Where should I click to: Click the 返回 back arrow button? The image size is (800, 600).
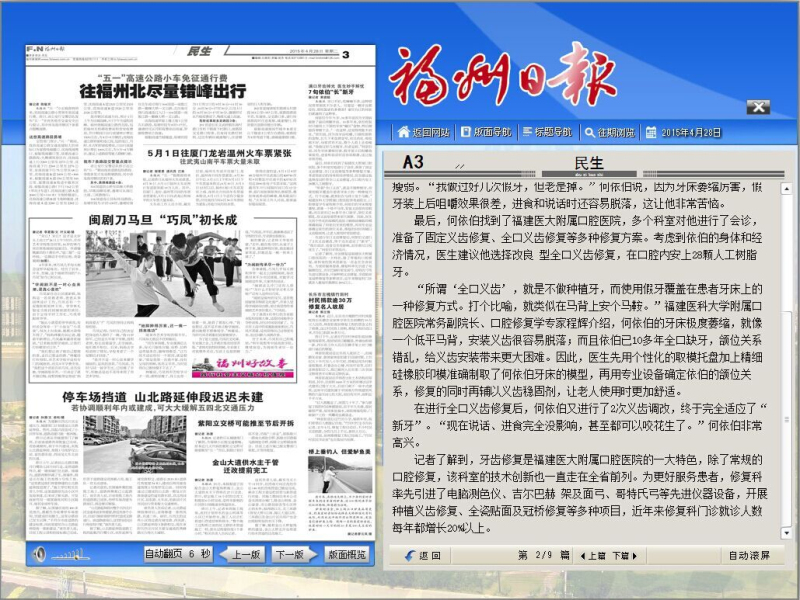[422, 555]
